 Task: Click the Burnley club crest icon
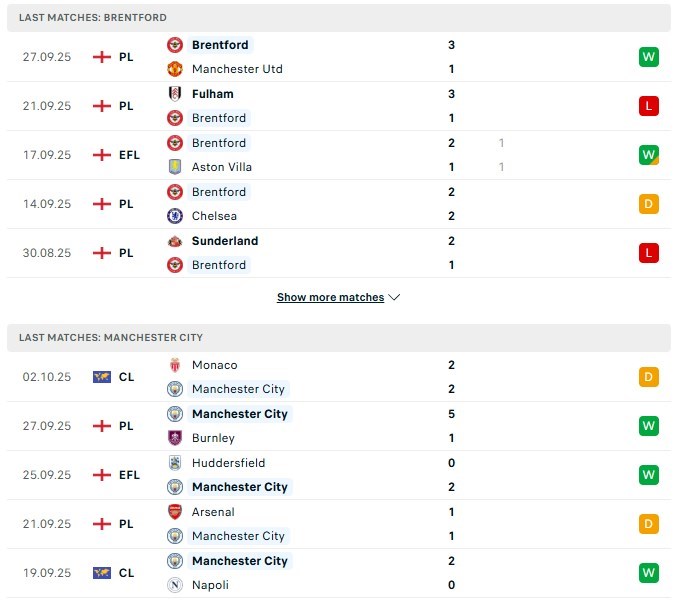point(175,438)
